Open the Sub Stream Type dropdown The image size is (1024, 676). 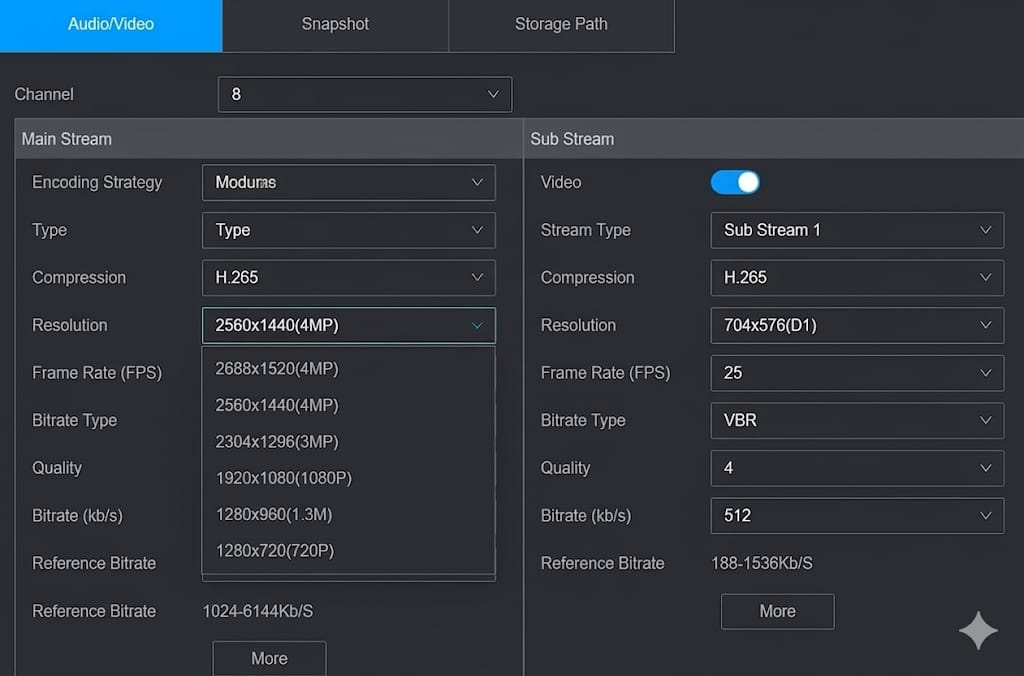(857, 230)
